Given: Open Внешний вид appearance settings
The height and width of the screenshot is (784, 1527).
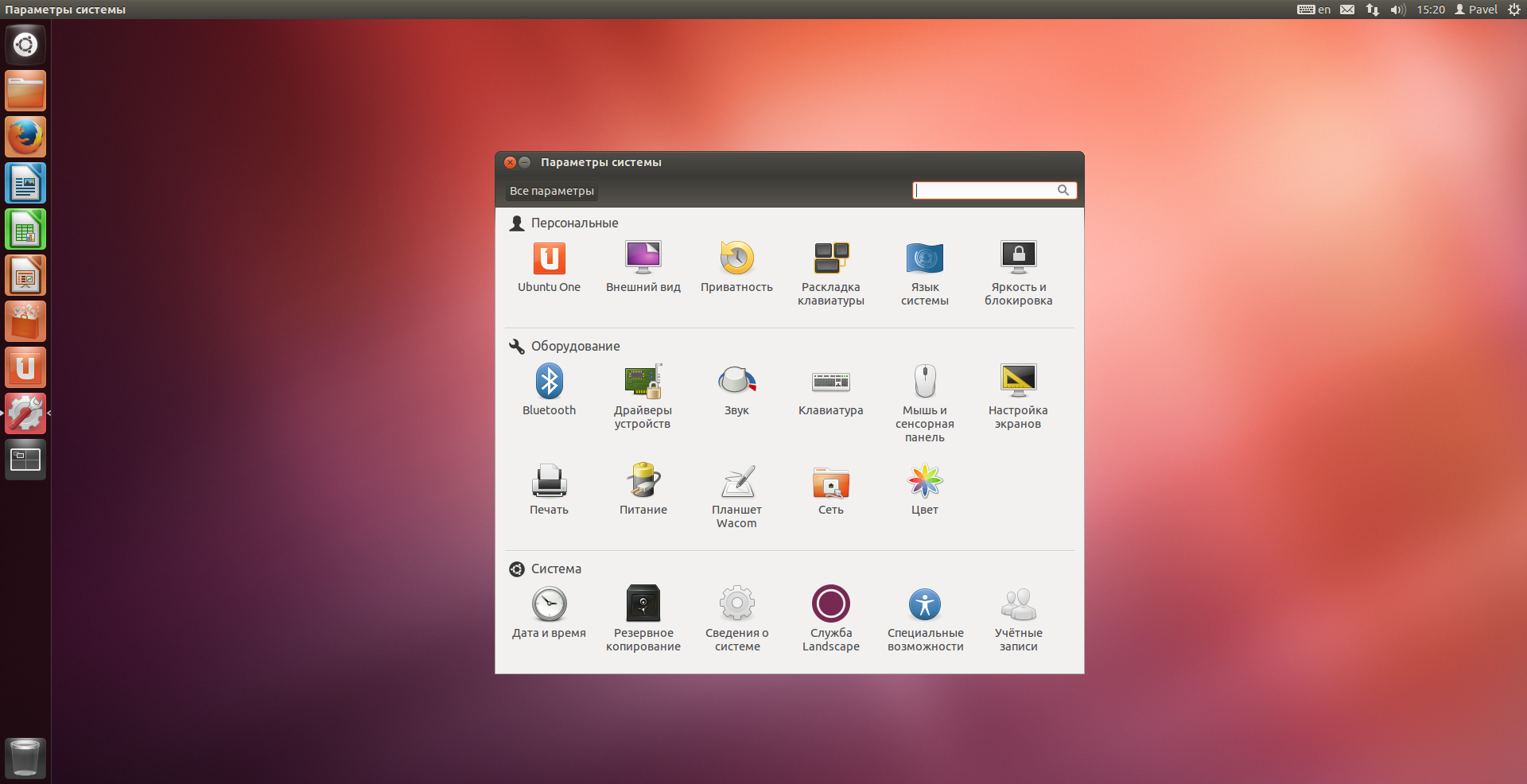Looking at the screenshot, I should [643, 267].
